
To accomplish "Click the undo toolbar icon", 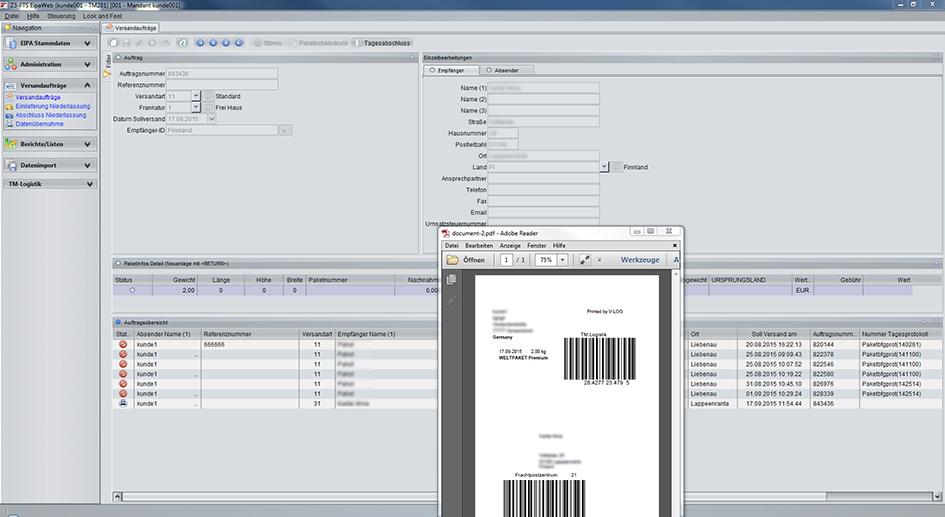I will [x=165, y=43].
